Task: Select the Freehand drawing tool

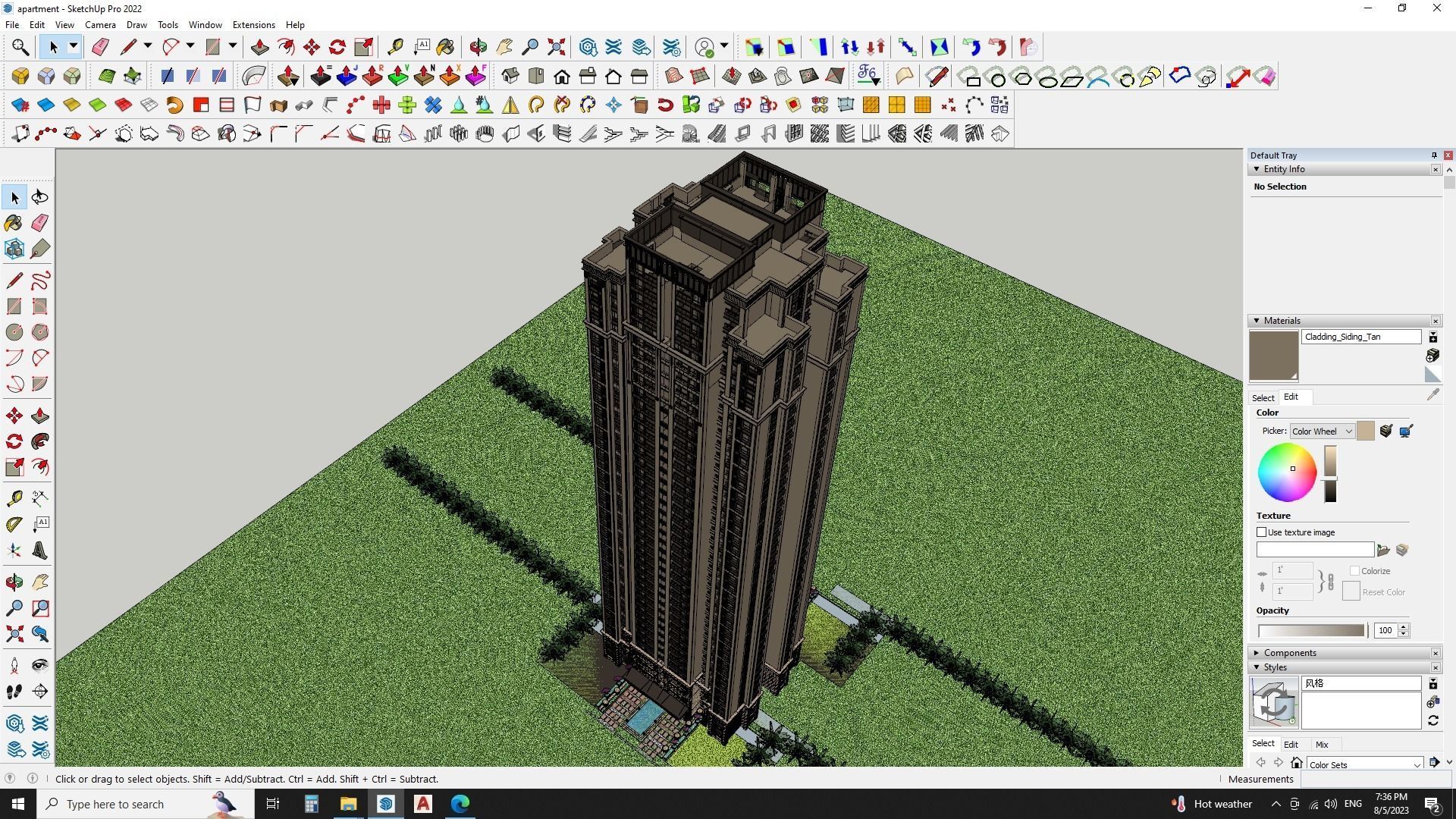Action: (x=40, y=281)
